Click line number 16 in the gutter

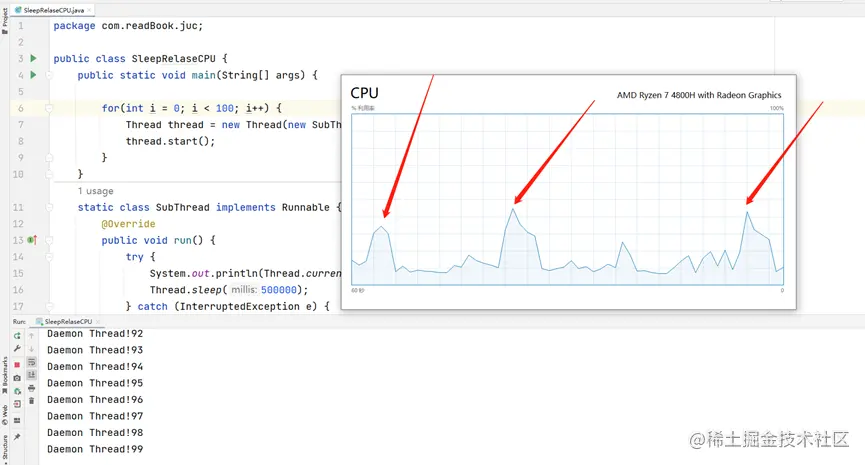(18, 290)
